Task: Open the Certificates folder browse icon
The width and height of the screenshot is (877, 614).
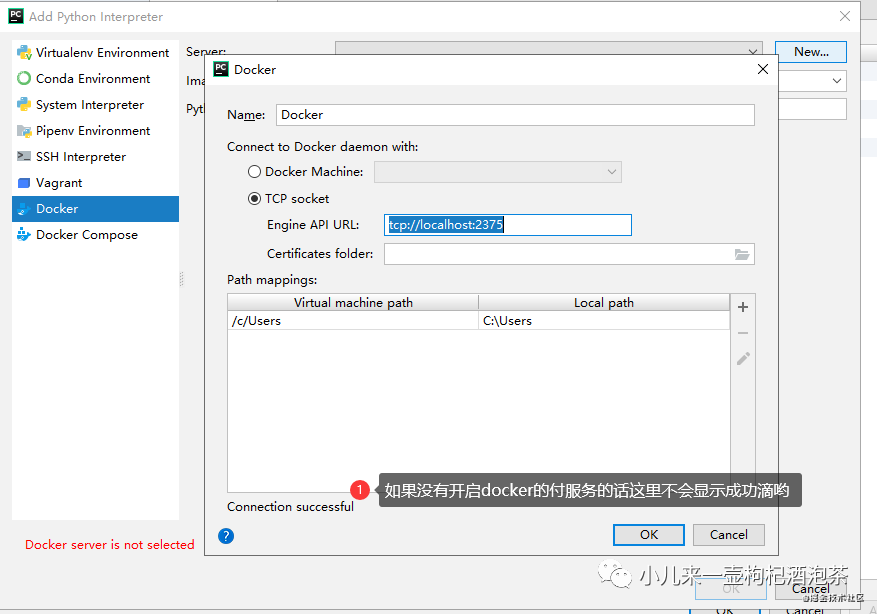Action: [x=742, y=254]
